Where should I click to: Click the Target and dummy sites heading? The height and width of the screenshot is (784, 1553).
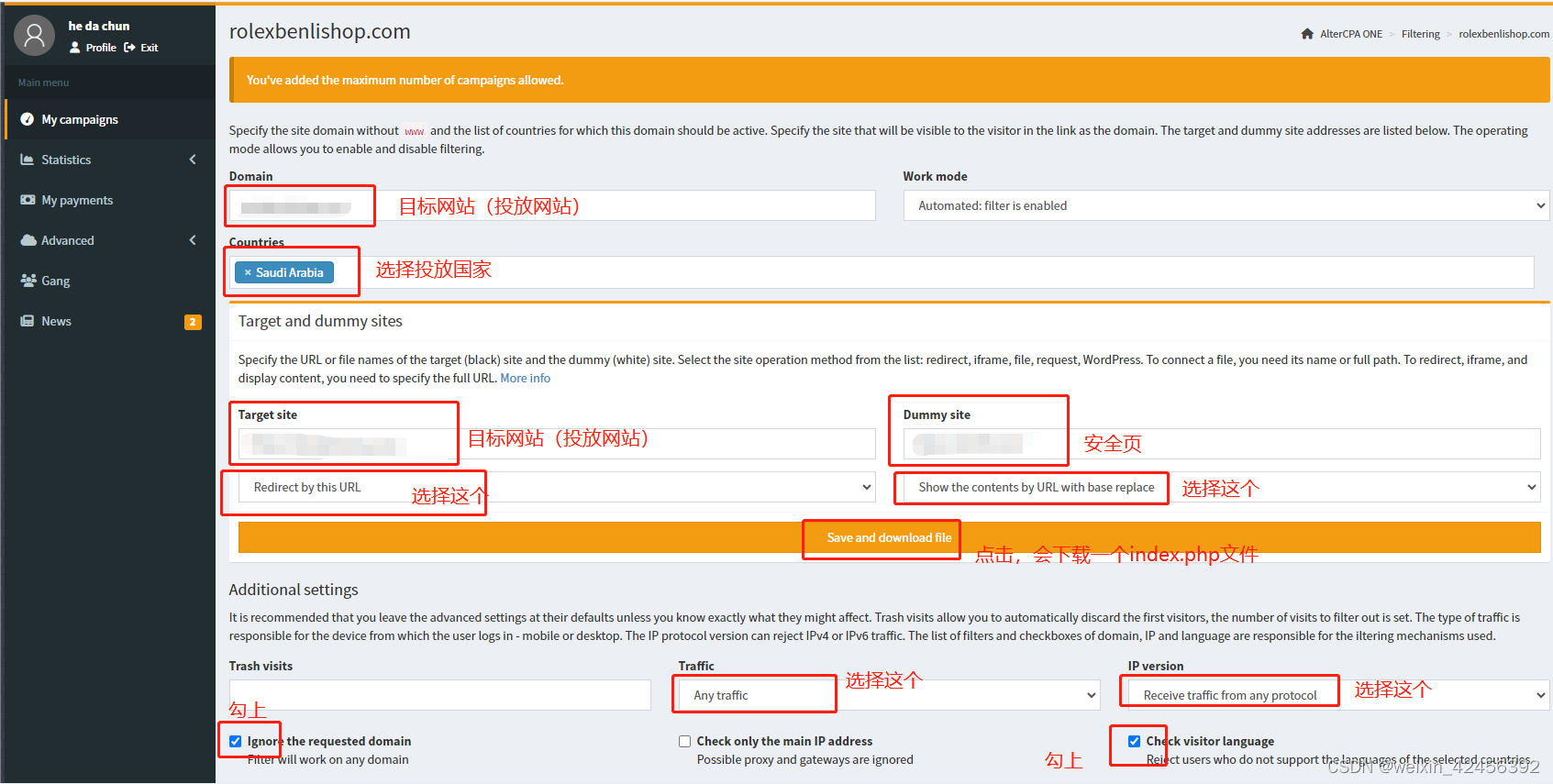[320, 321]
